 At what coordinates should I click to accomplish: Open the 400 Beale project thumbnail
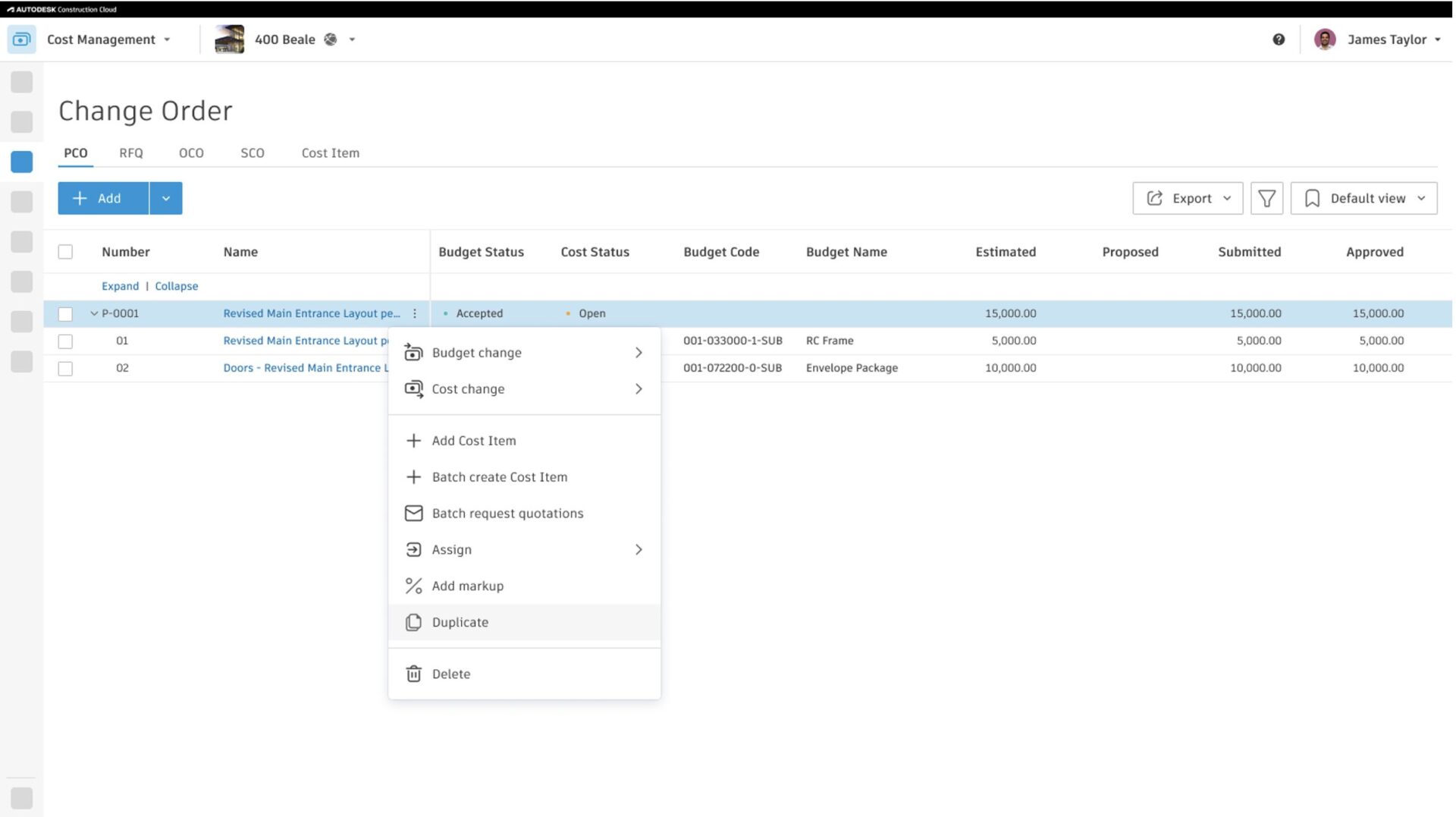[x=229, y=39]
